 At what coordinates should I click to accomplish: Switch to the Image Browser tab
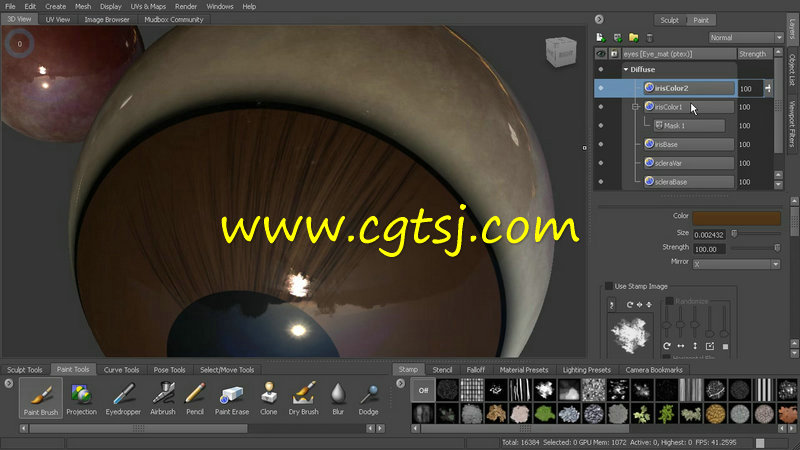click(x=107, y=19)
